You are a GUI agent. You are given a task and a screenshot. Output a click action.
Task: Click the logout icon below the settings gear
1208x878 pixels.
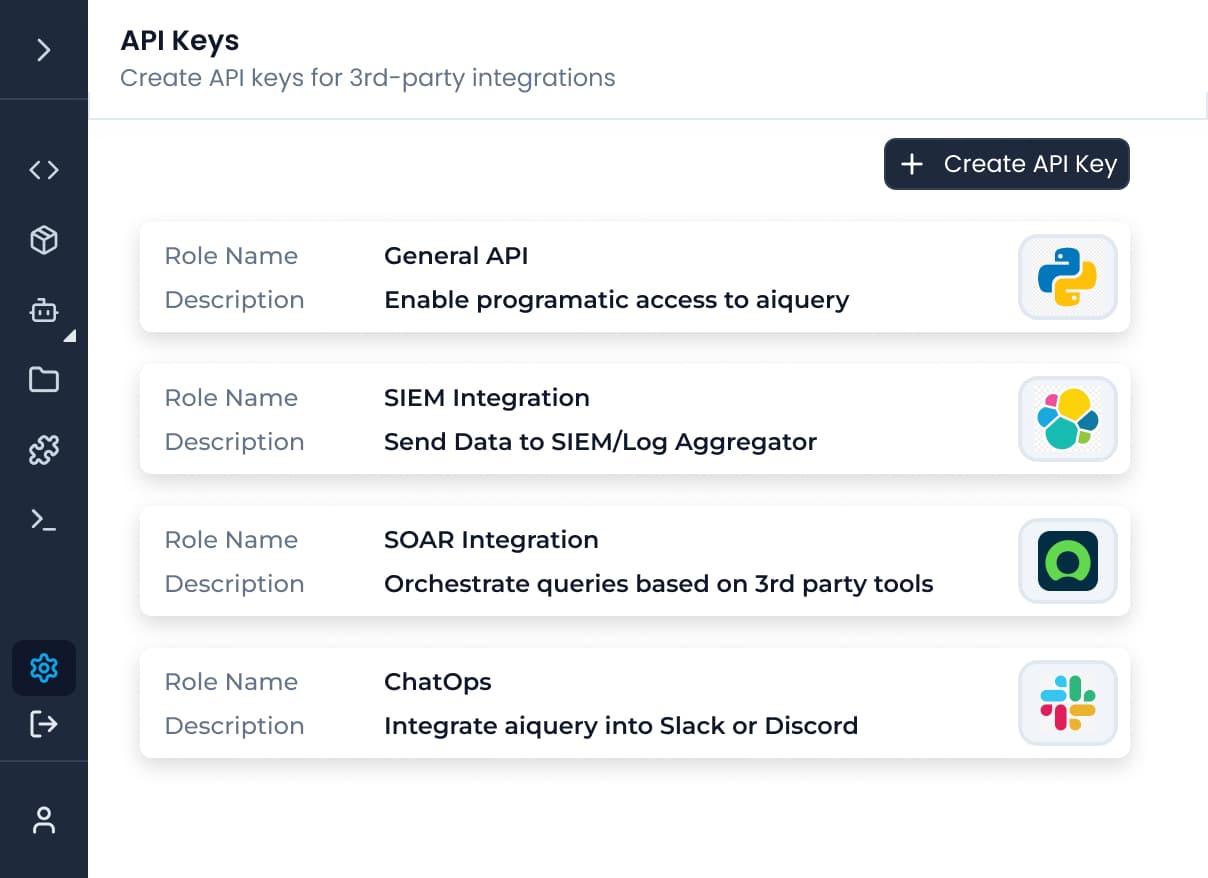(44, 724)
